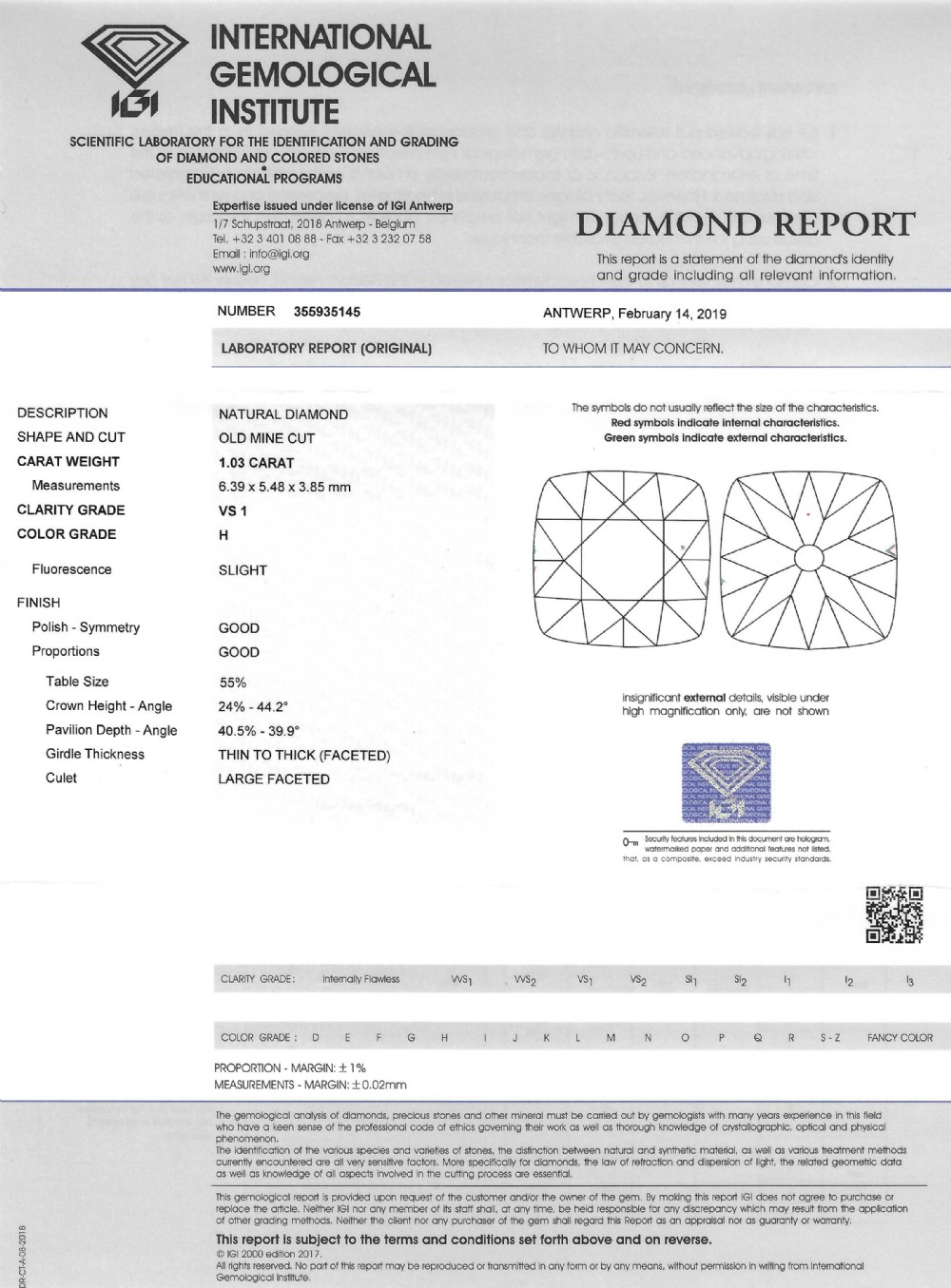Click GOOD value for Polish - Symmetry
Screen dimensions: 951x1288
tap(239, 628)
